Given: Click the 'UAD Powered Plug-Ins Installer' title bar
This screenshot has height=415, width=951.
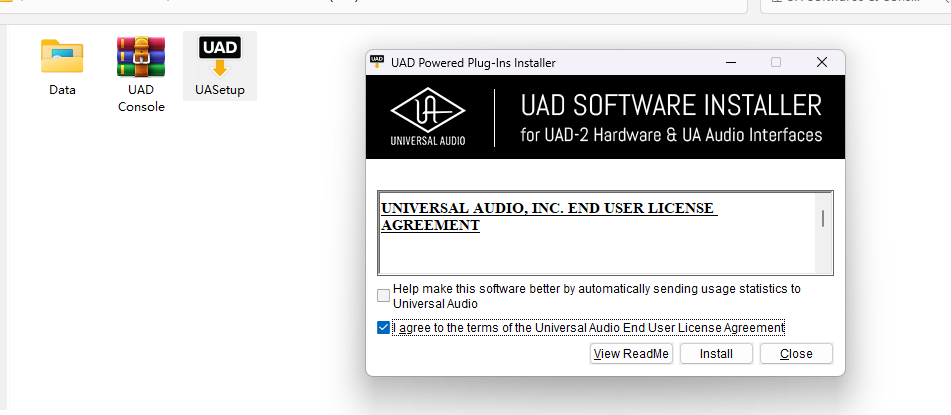Looking at the screenshot, I should 473,62.
